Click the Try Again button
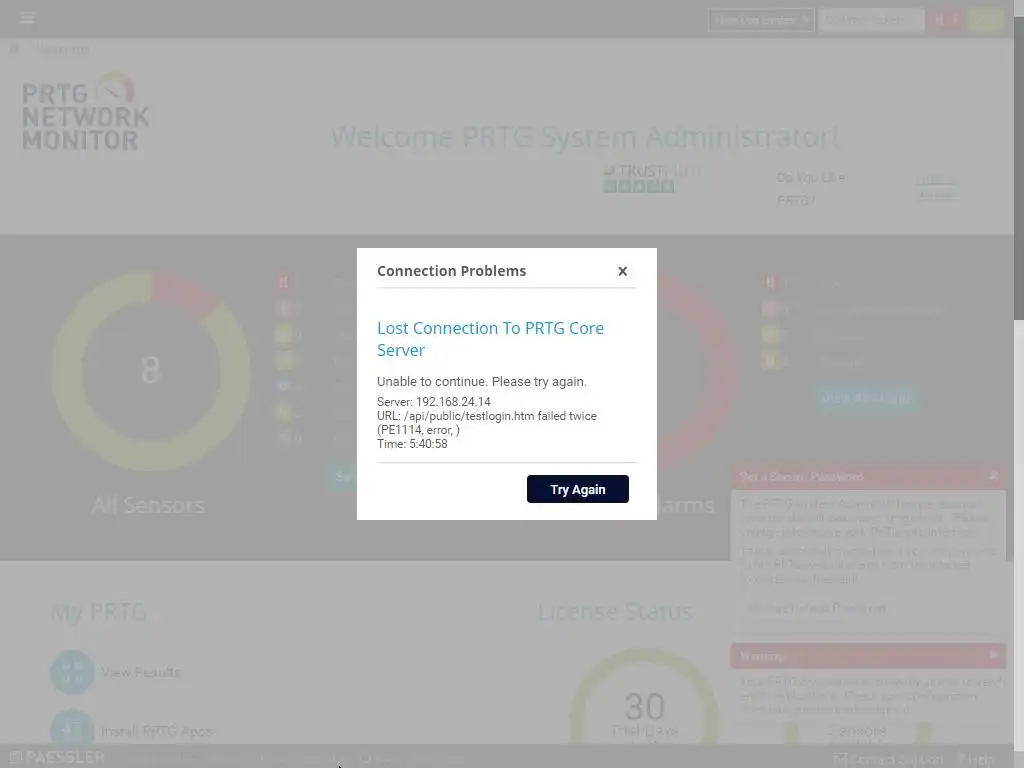1024x768 pixels. (577, 489)
